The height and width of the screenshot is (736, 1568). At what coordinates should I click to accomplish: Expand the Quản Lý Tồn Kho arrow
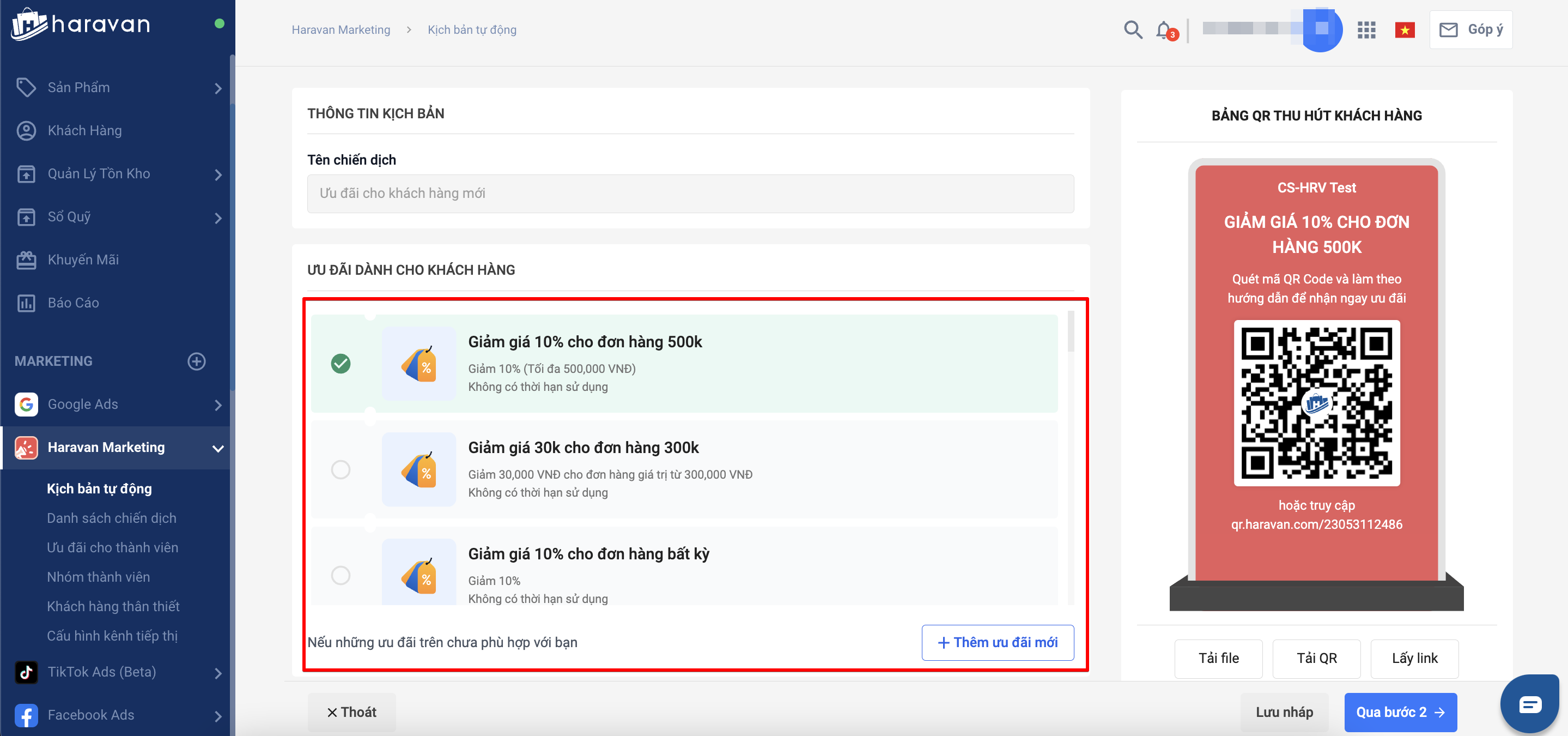218,175
